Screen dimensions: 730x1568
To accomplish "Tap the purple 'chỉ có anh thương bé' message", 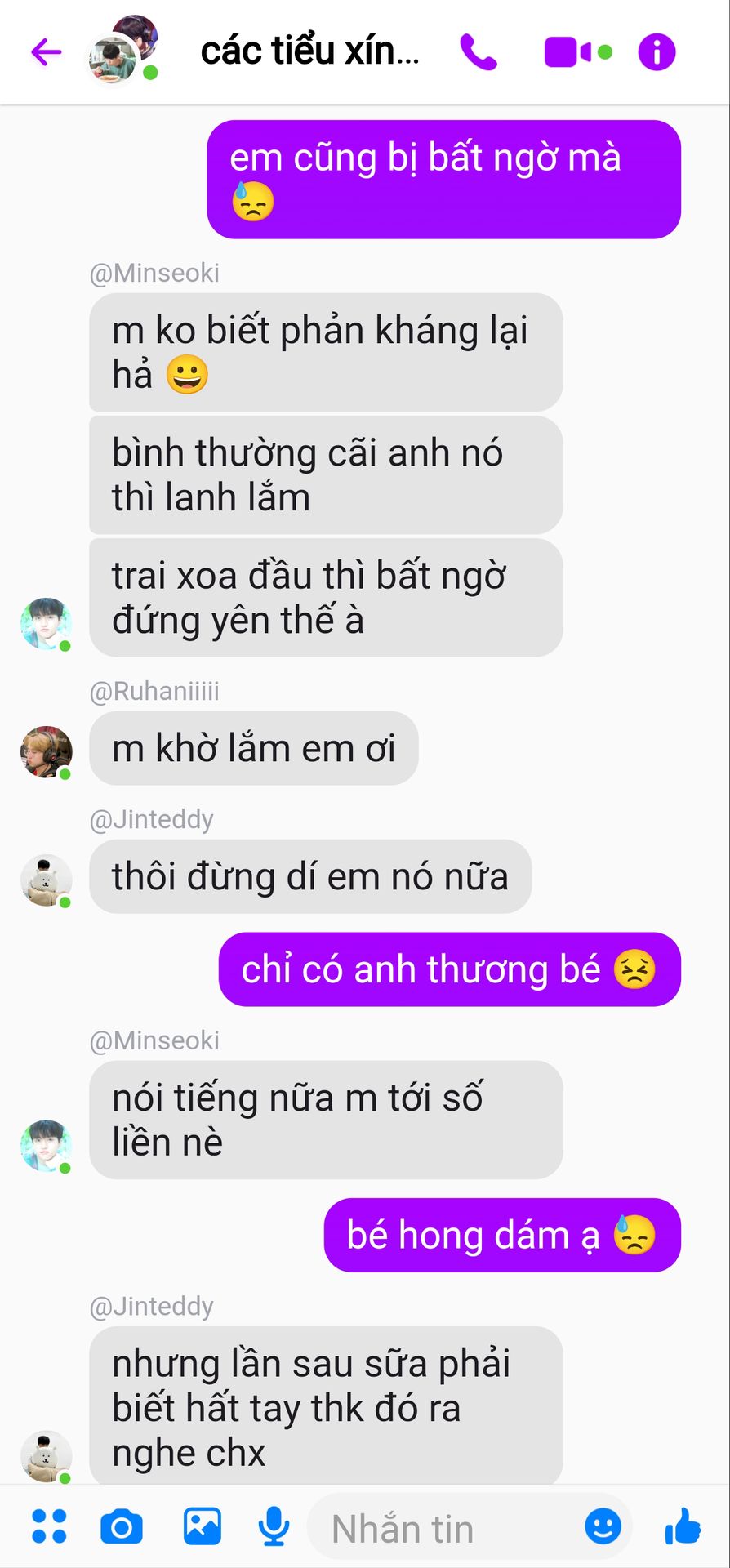I will click(449, 969).
